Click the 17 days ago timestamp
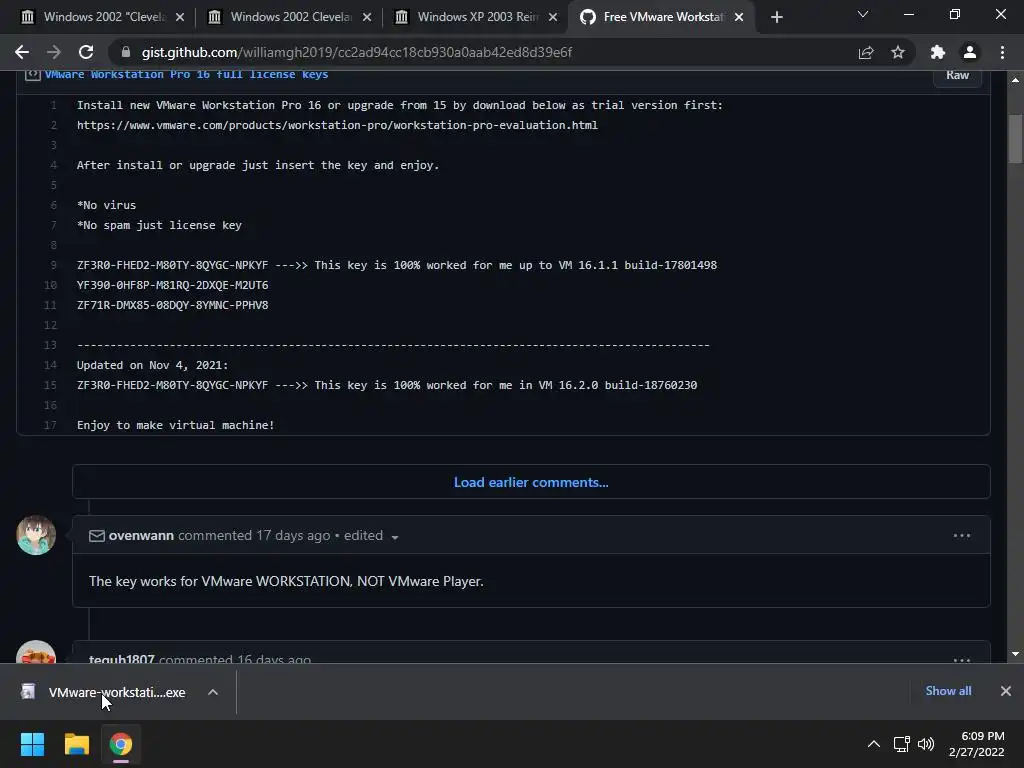1024x768 pixels. pos(293,536)
